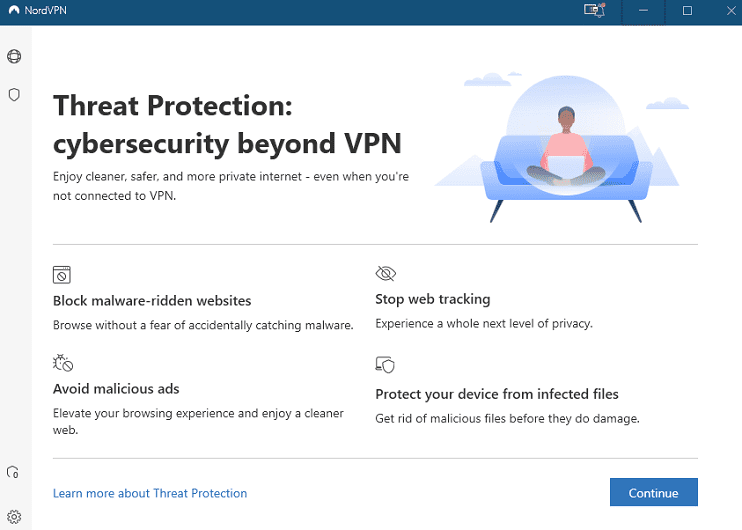The width and height of the screenshot is (742, 530).
Task: Open the Settings gear icon
Action: coord(14,517)
